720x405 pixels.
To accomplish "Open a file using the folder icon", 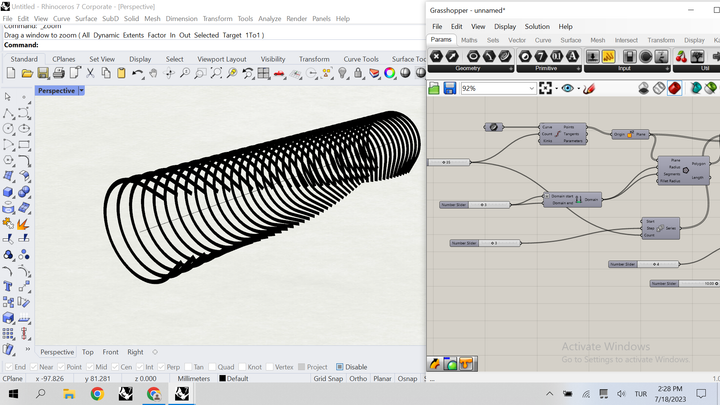I will pyautogui.click(x=27, y=73).
